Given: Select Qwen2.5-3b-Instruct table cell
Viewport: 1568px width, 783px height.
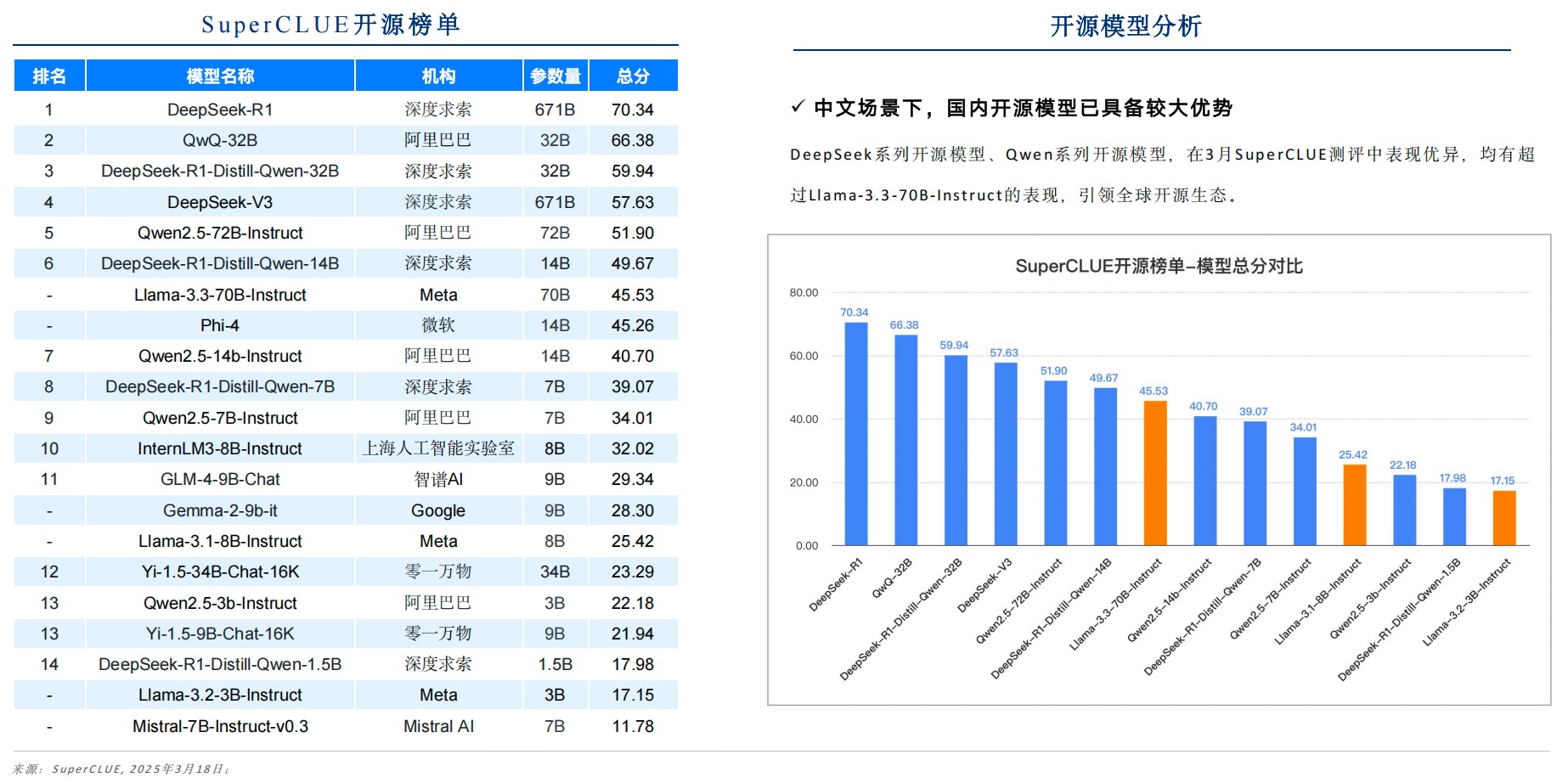Looking at the screenshot, I should click(x=220, y=603).
